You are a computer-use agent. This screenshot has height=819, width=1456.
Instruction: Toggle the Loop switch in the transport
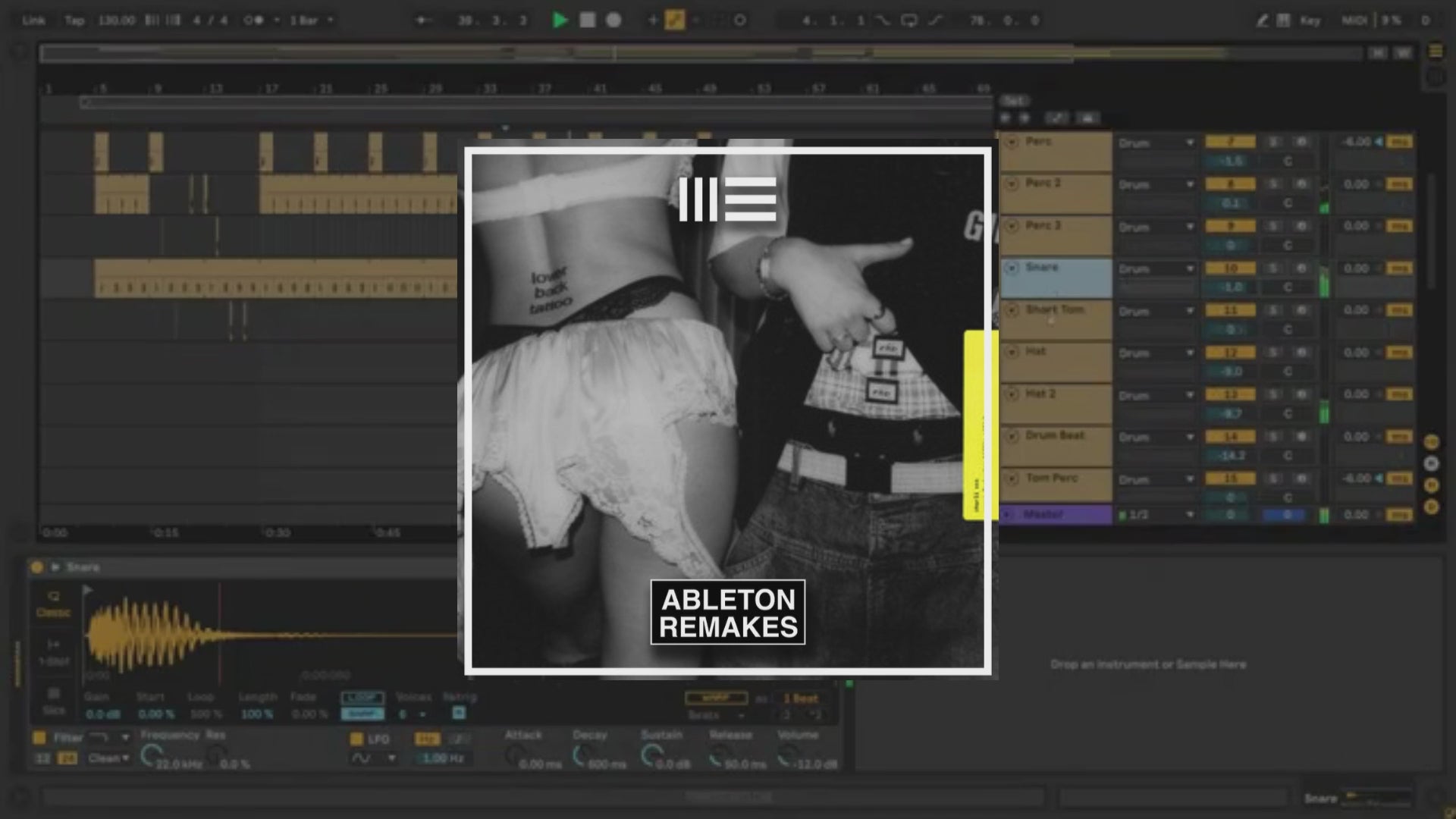point(909,20)
